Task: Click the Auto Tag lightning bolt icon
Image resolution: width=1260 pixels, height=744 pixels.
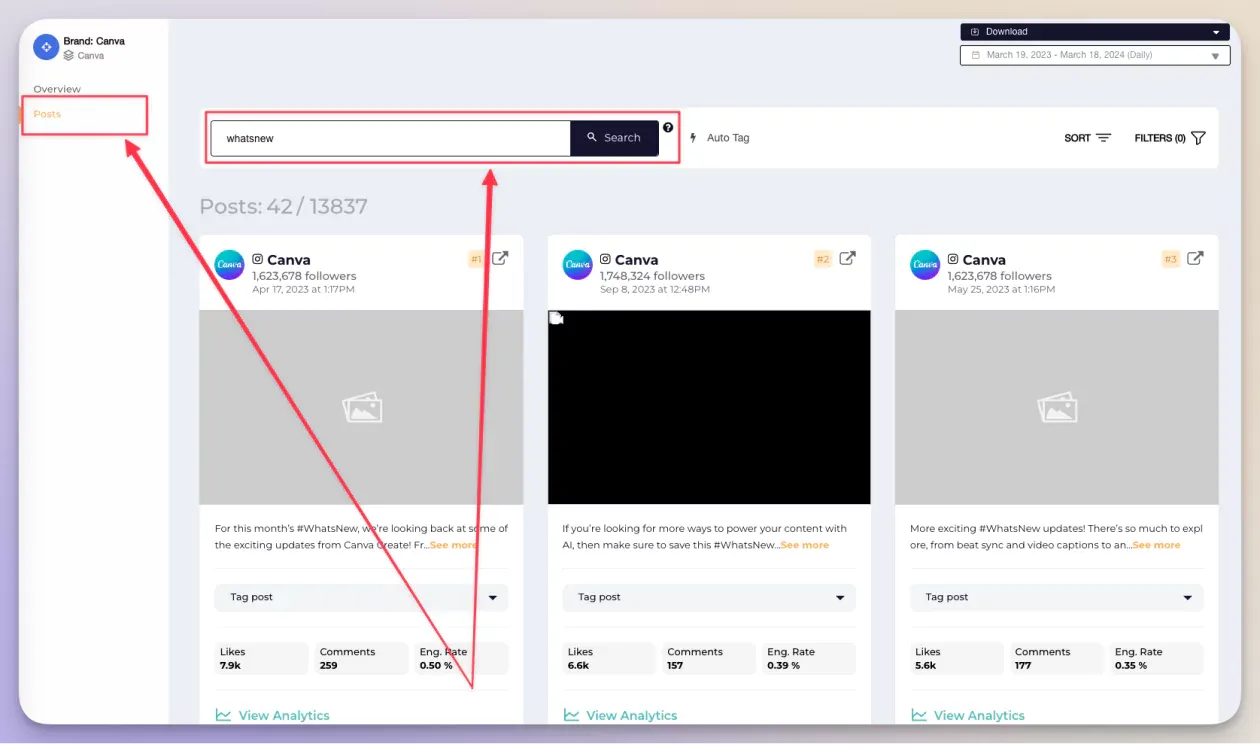Action: point(694,138)
